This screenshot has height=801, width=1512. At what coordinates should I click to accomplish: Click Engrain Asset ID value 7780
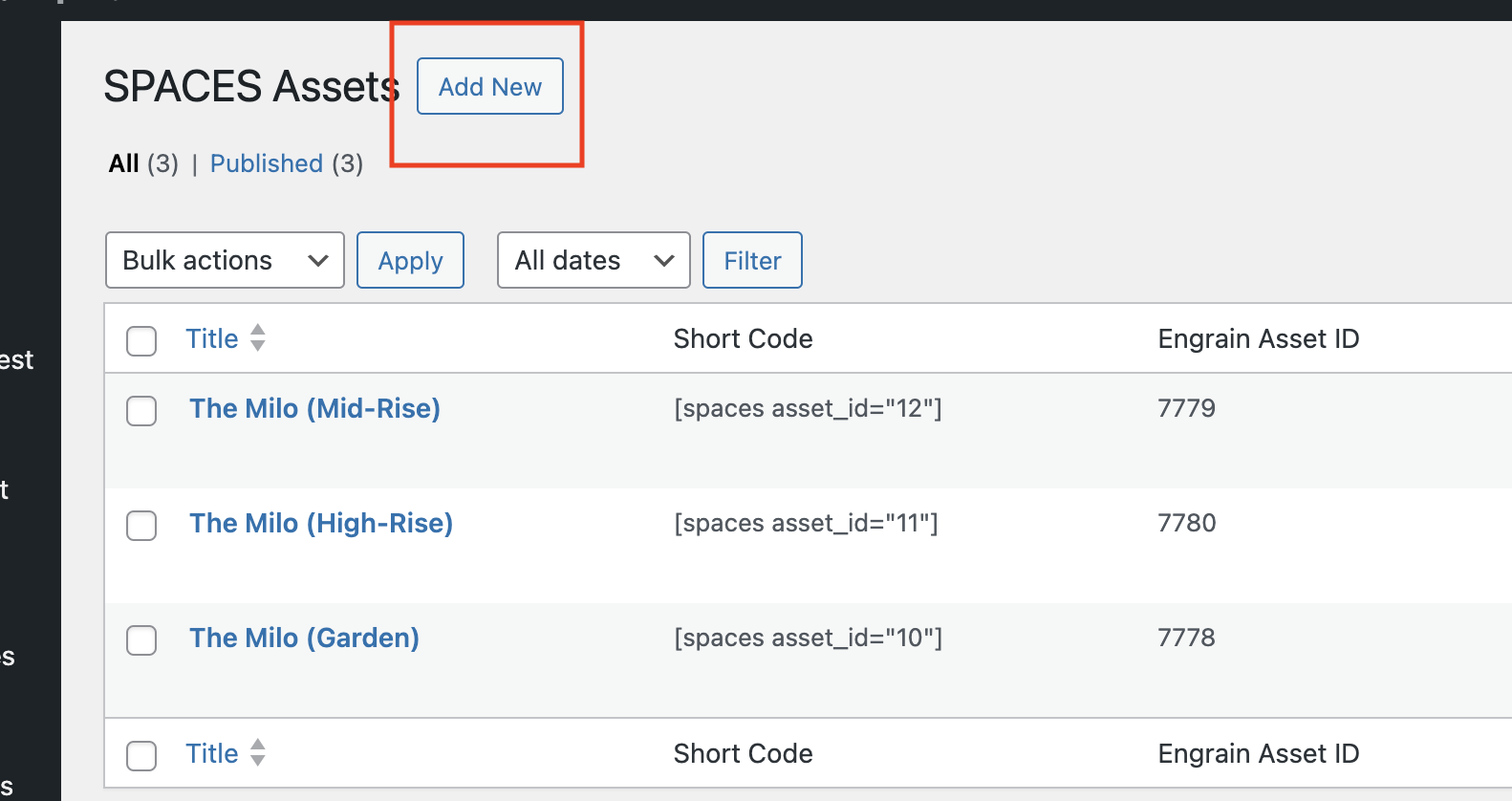coord(1187,523)
